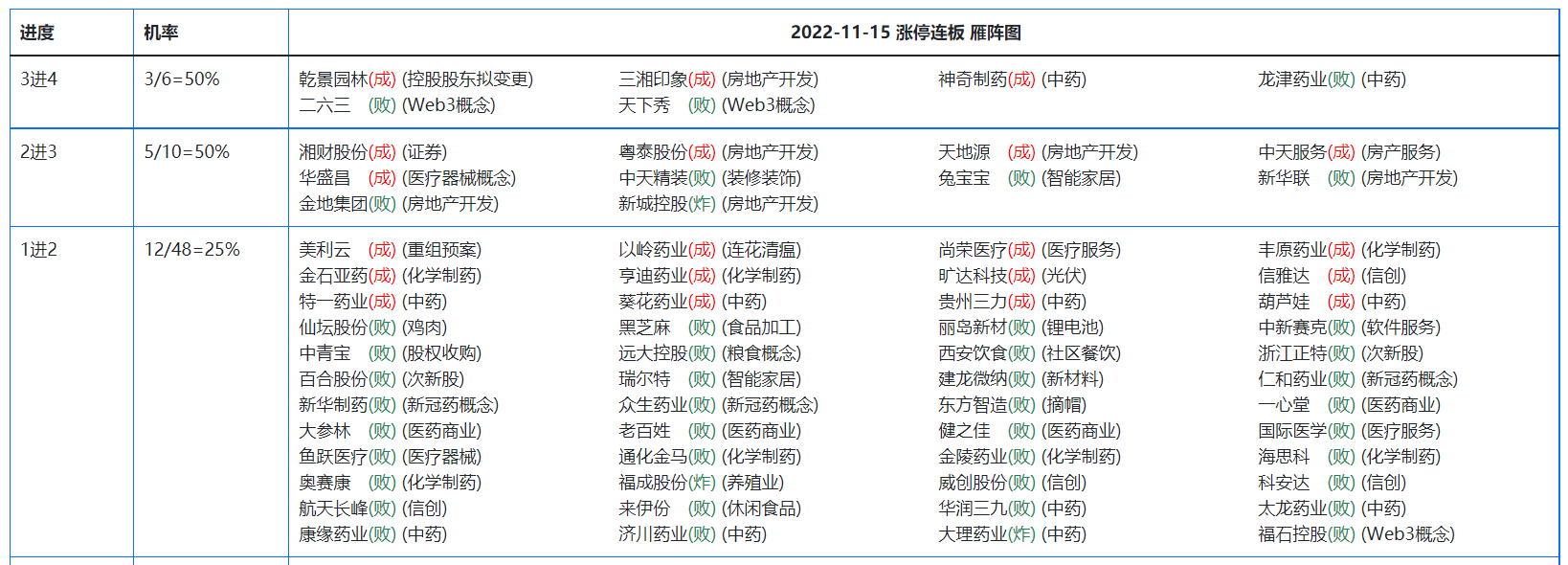Click the 进度 column header
Image resolution: width=1568 pixels, height=565 pixels.
[37, 33]
